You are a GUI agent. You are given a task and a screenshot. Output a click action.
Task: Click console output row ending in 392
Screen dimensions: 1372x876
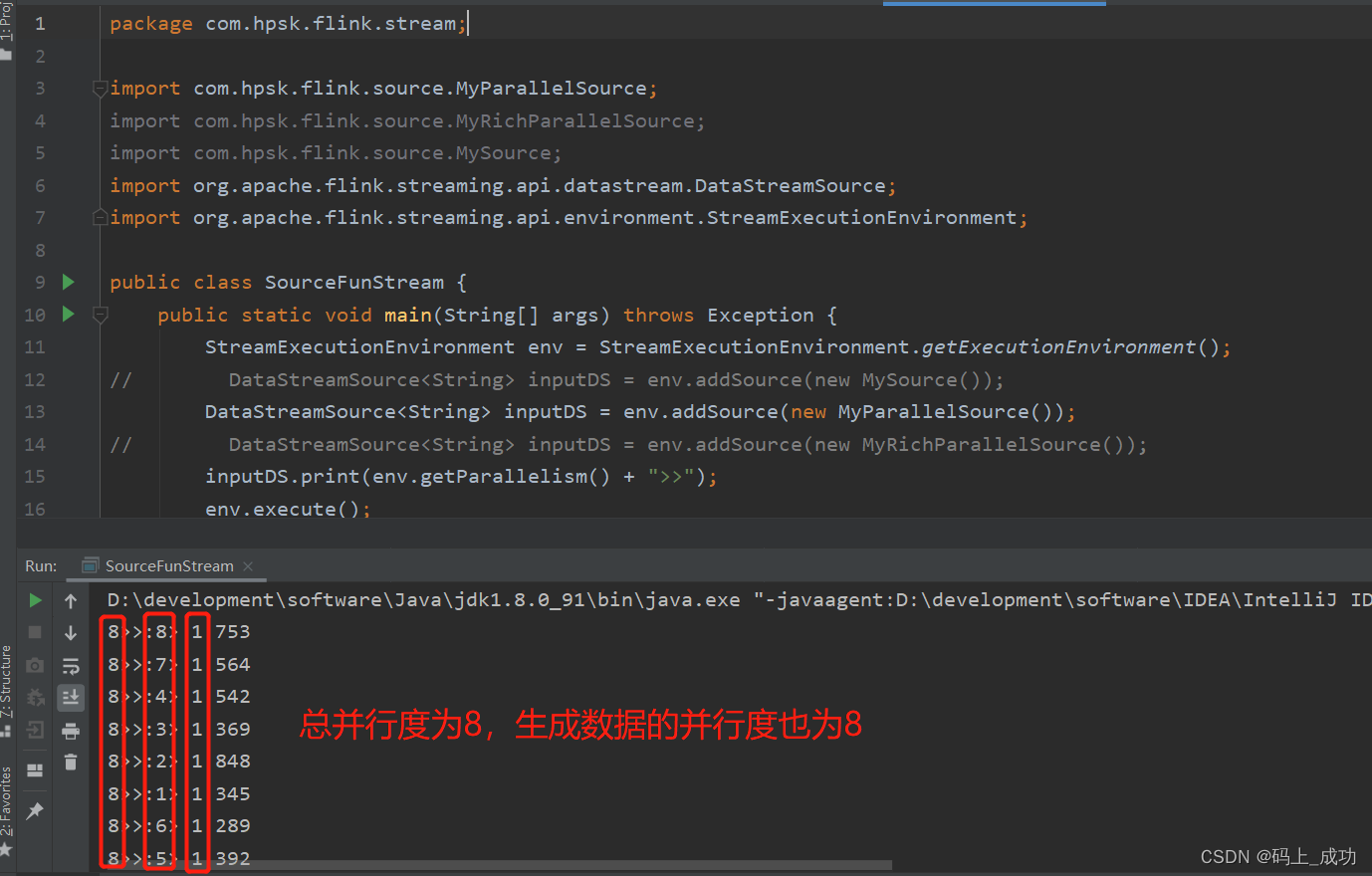coord(178,857)
